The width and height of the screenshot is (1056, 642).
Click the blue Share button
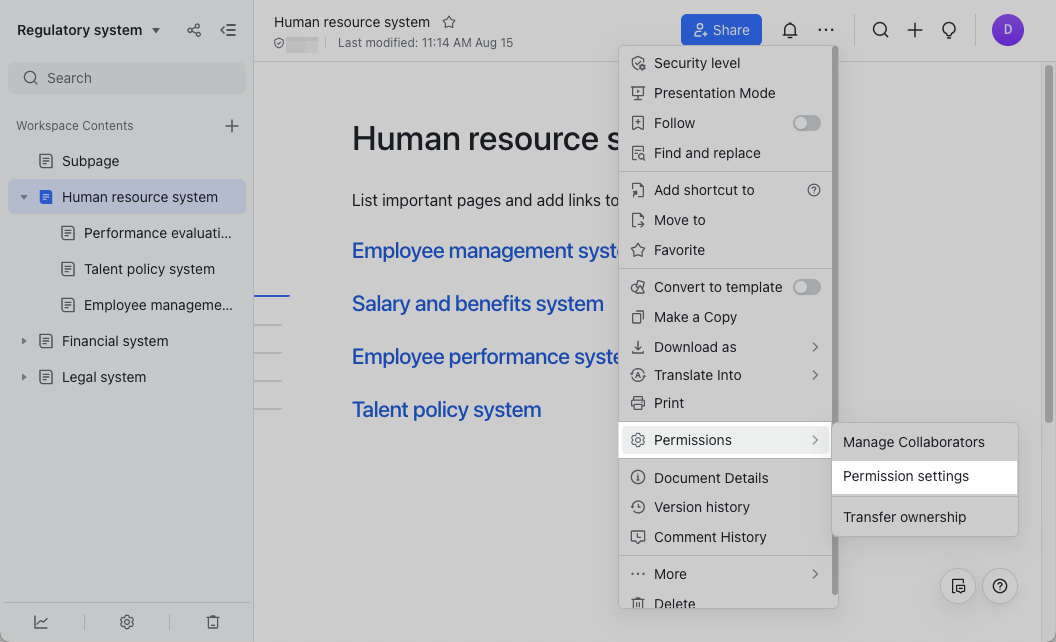coord(721,30)
